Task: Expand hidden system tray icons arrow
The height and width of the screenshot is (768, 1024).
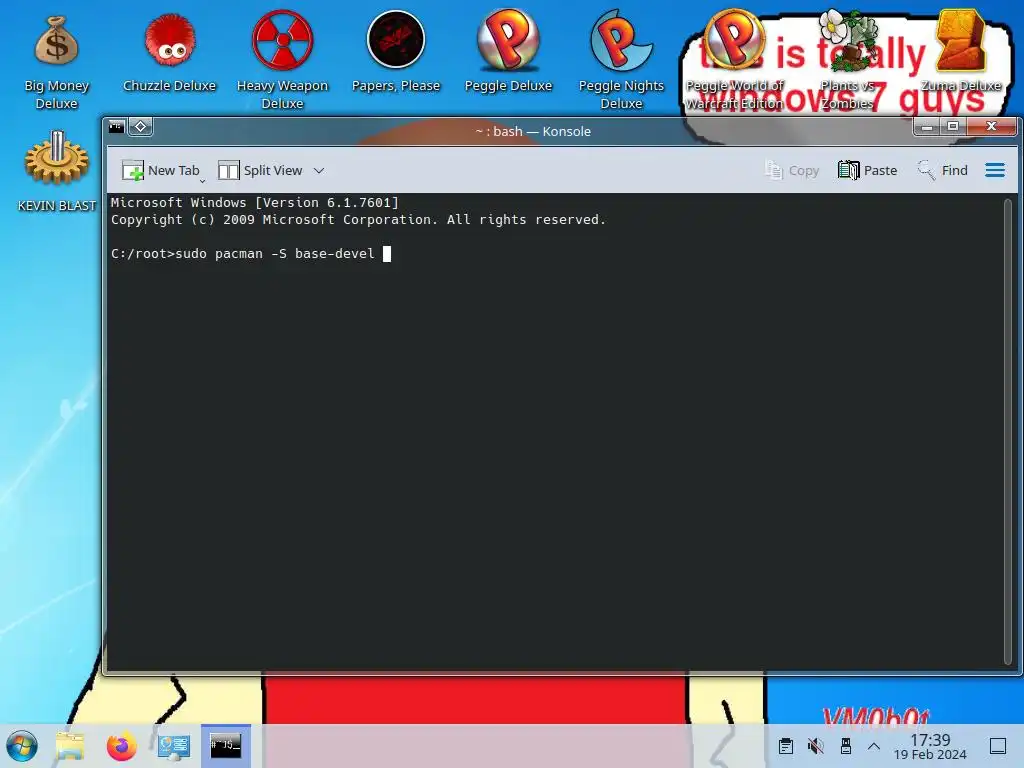Action: coord(874,746)
